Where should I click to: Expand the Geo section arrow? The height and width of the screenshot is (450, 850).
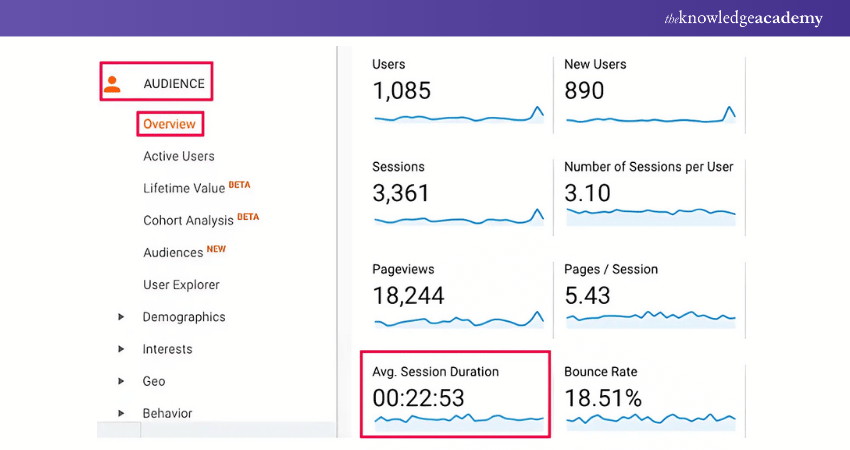[121, 381]
